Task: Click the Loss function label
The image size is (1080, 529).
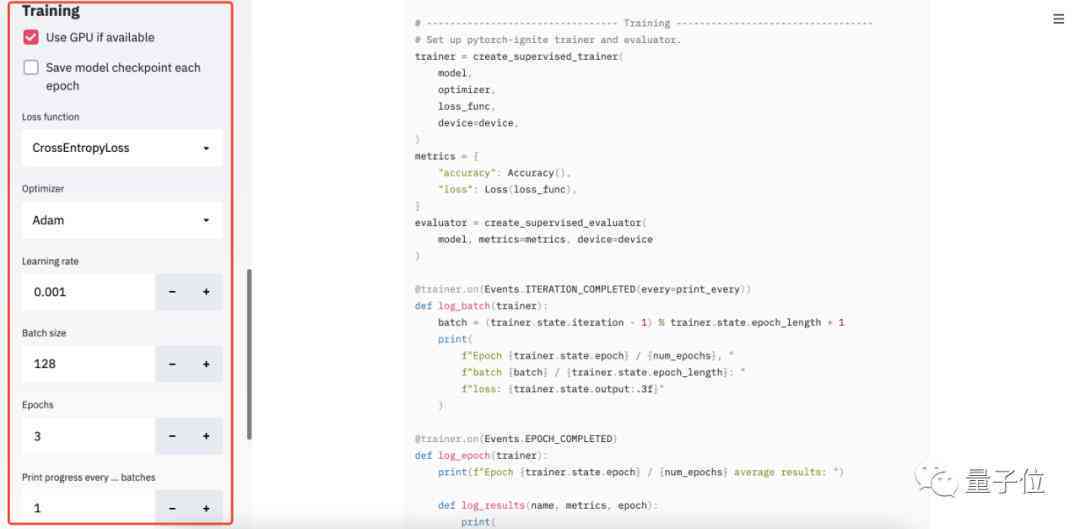Action: [x=50, y=117]
